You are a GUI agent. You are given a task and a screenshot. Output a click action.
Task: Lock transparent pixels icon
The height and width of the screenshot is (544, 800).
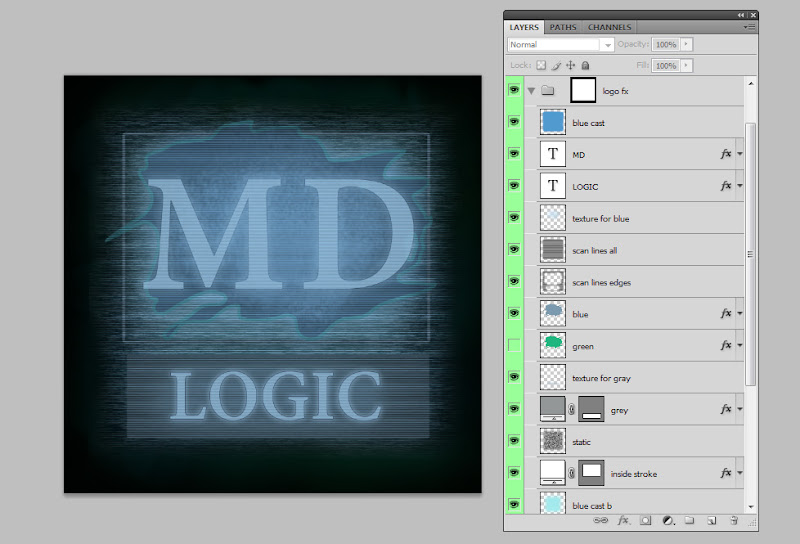(x=541, y=65)
